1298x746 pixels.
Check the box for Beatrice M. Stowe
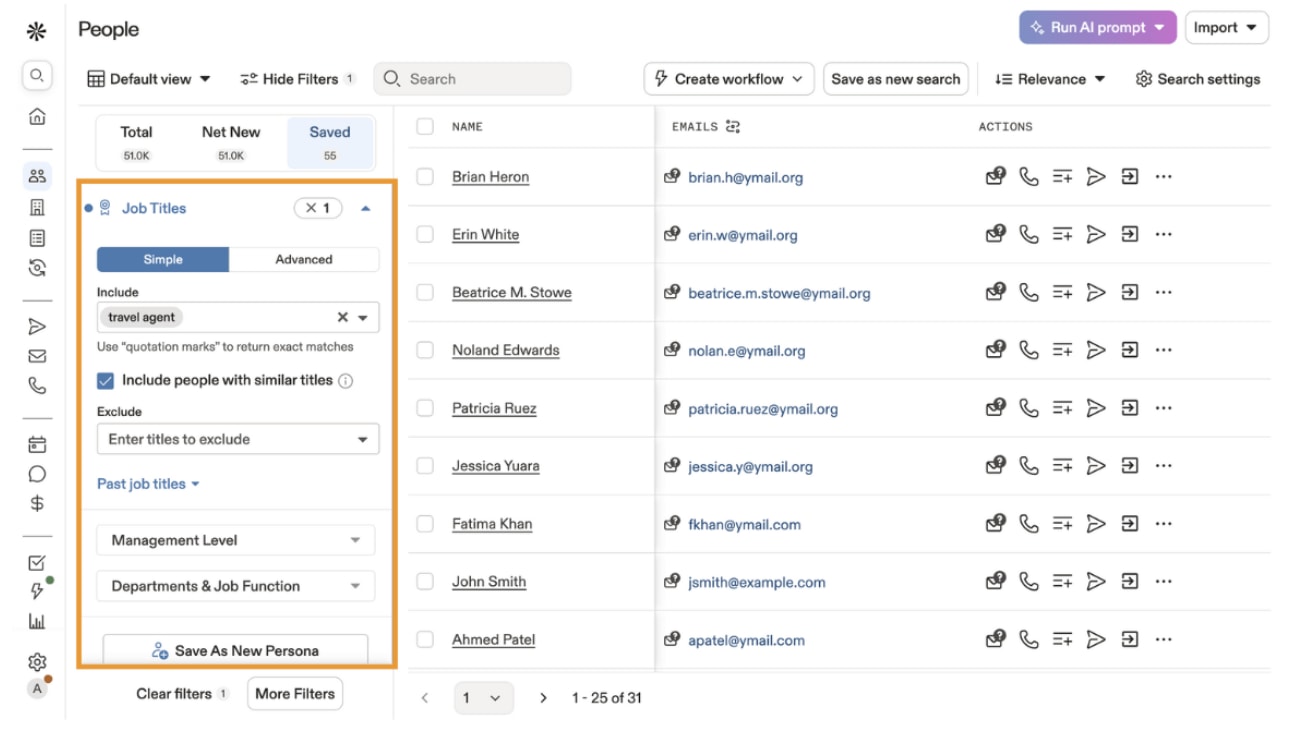pyautogui.click(x=425, y=292)
